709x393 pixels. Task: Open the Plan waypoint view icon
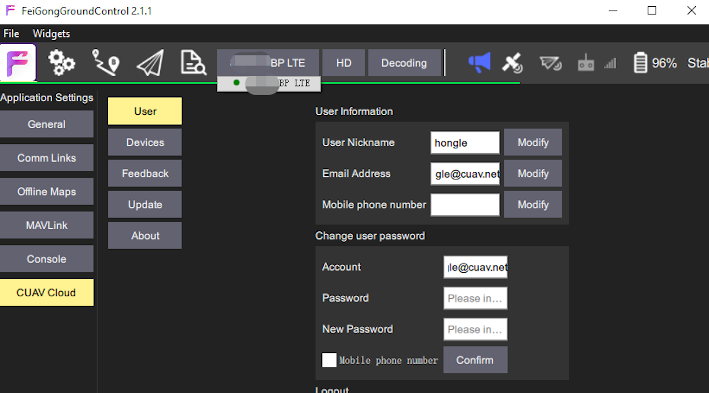click(106, 62)
